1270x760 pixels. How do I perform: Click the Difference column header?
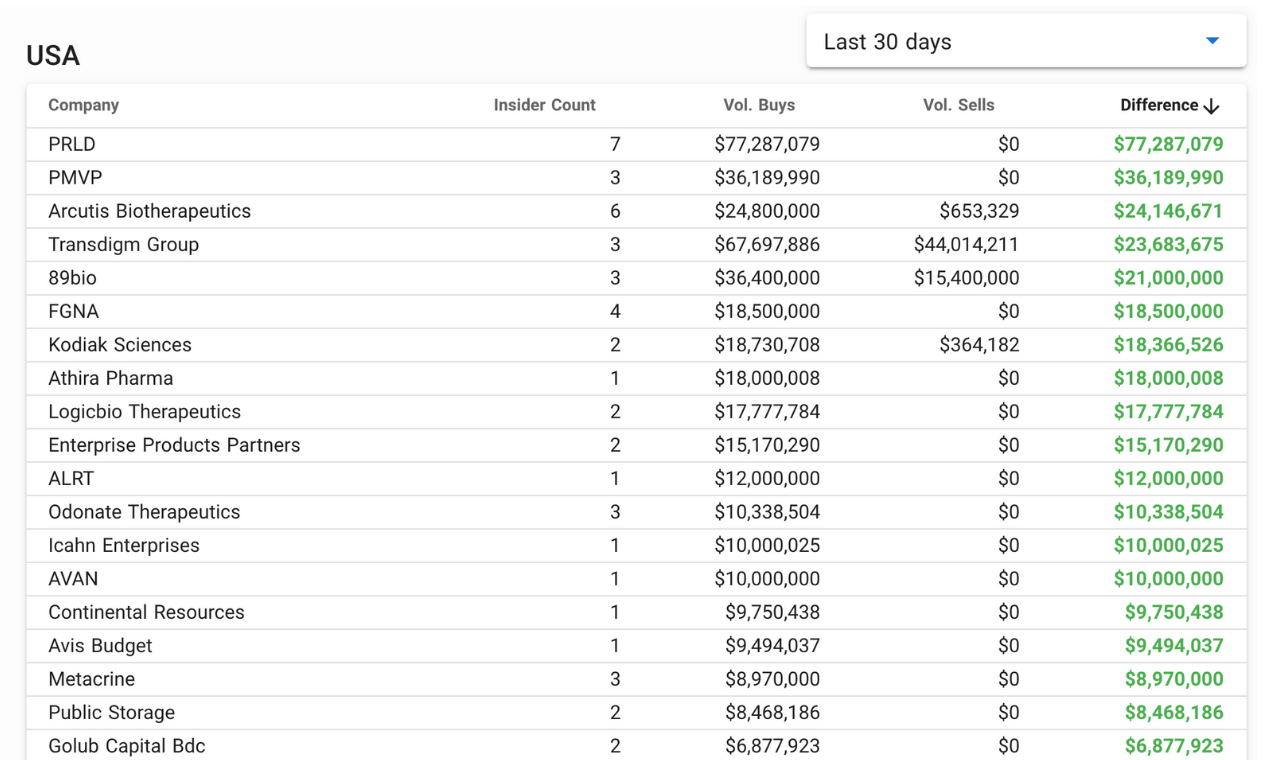point(1161,105)
